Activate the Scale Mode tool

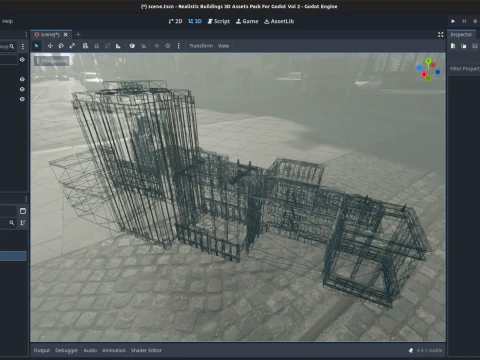[72, 46]
